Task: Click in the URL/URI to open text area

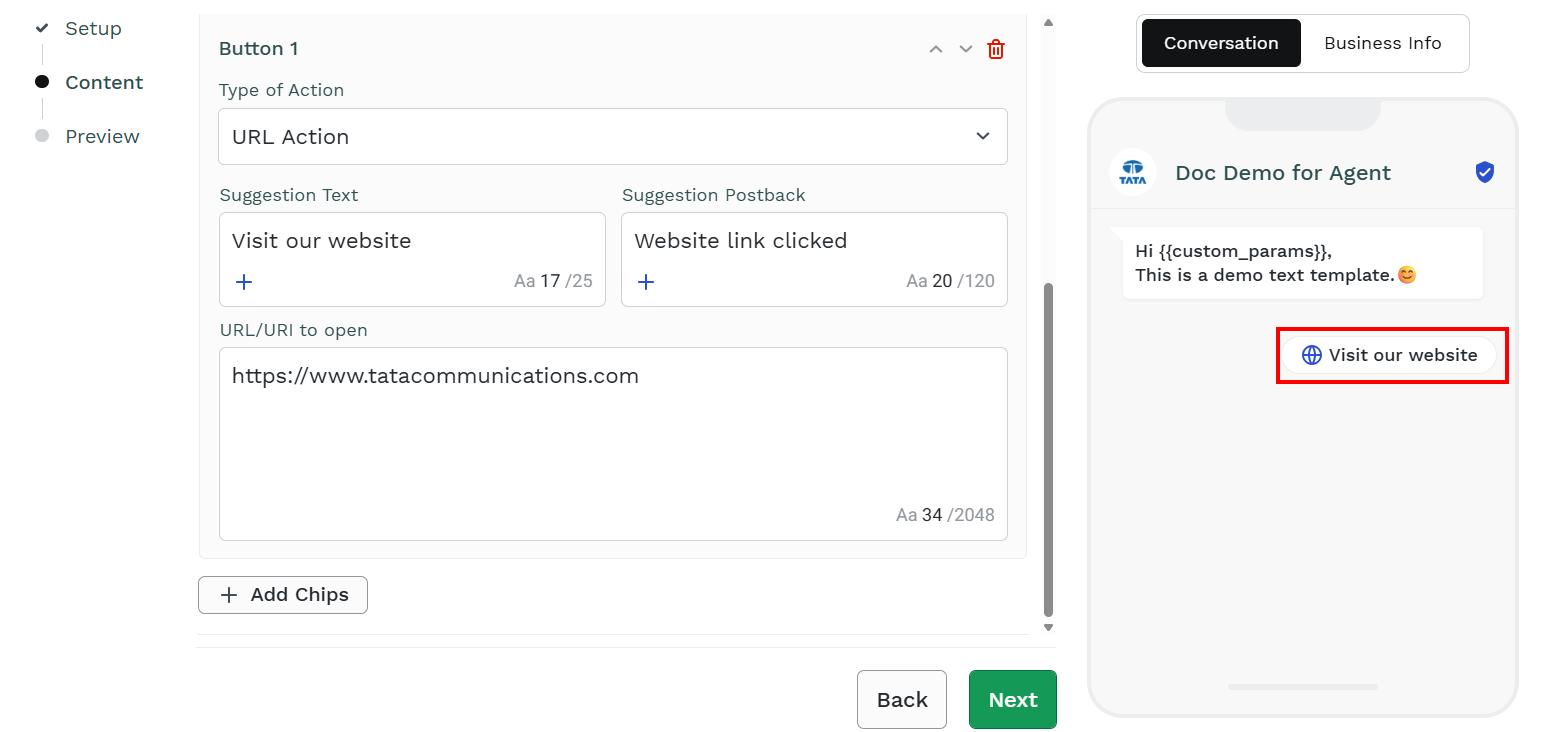Action: point(613,444)
